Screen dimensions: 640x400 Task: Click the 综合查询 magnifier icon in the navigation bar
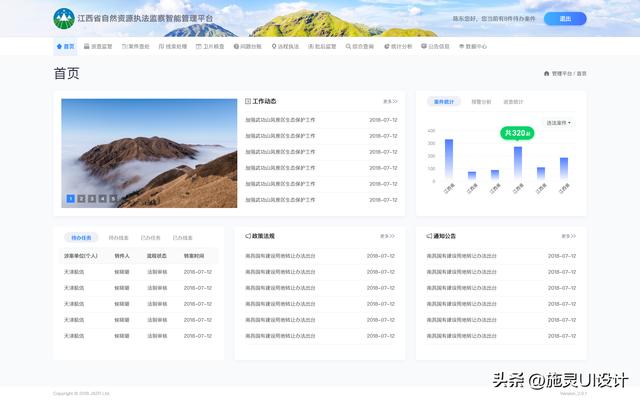(x=348, y=47)
